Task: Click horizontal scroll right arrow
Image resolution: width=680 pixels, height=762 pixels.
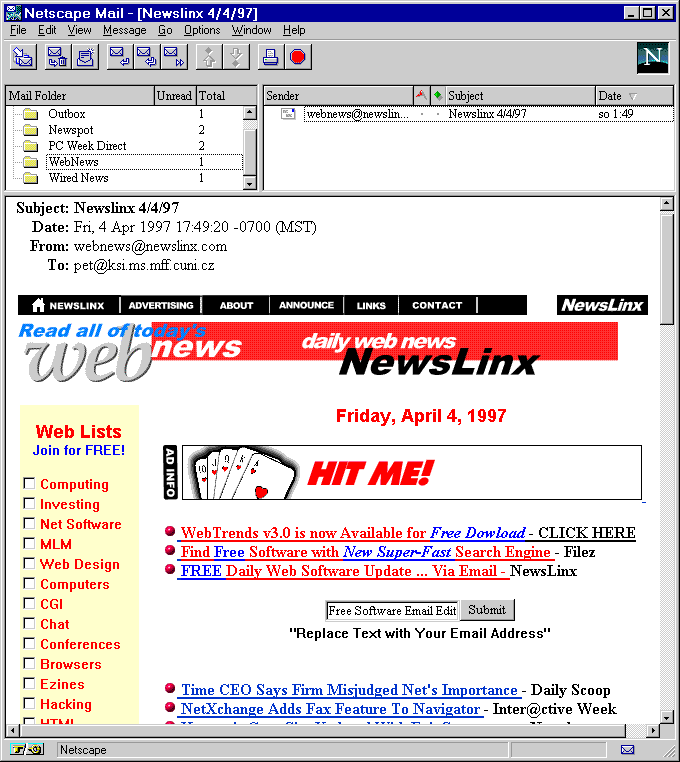Action: click(x=654, y=730)
